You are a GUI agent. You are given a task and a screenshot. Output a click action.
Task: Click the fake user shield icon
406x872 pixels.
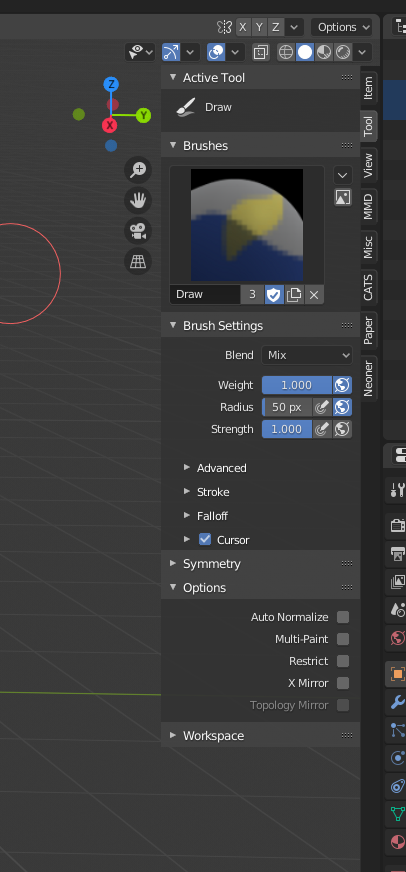273,295
